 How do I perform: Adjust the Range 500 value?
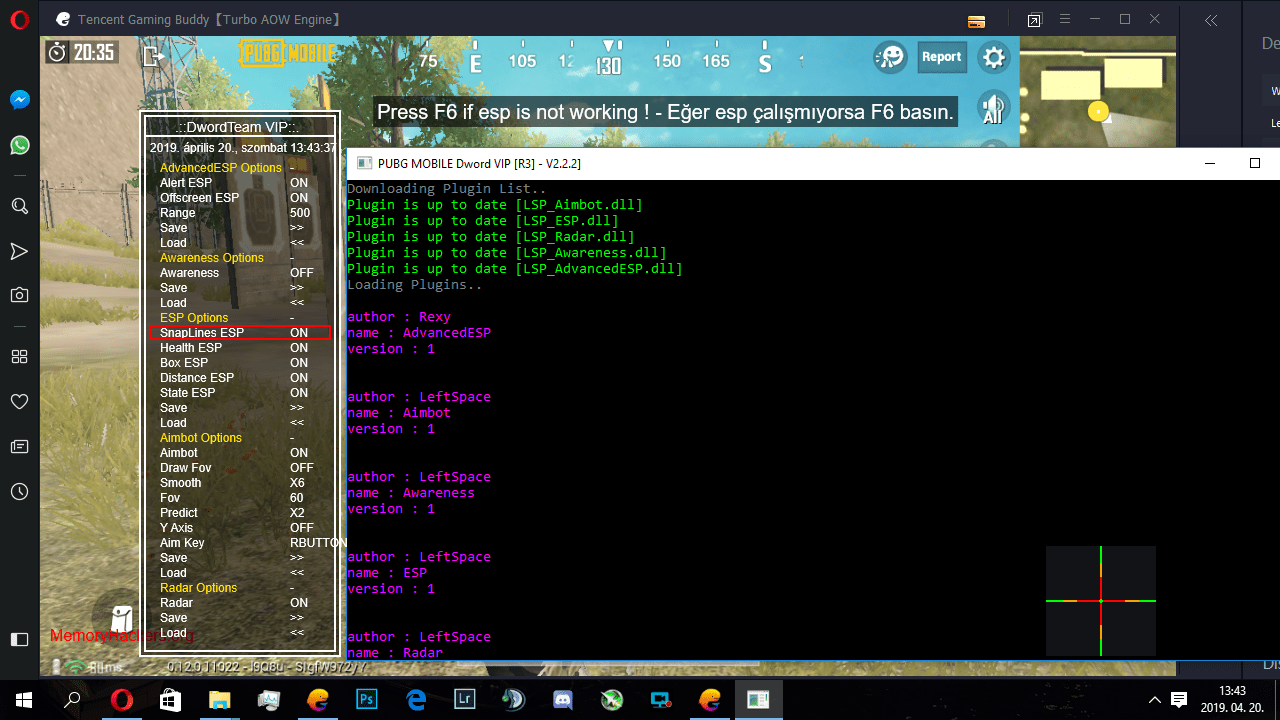pos(300,213)
